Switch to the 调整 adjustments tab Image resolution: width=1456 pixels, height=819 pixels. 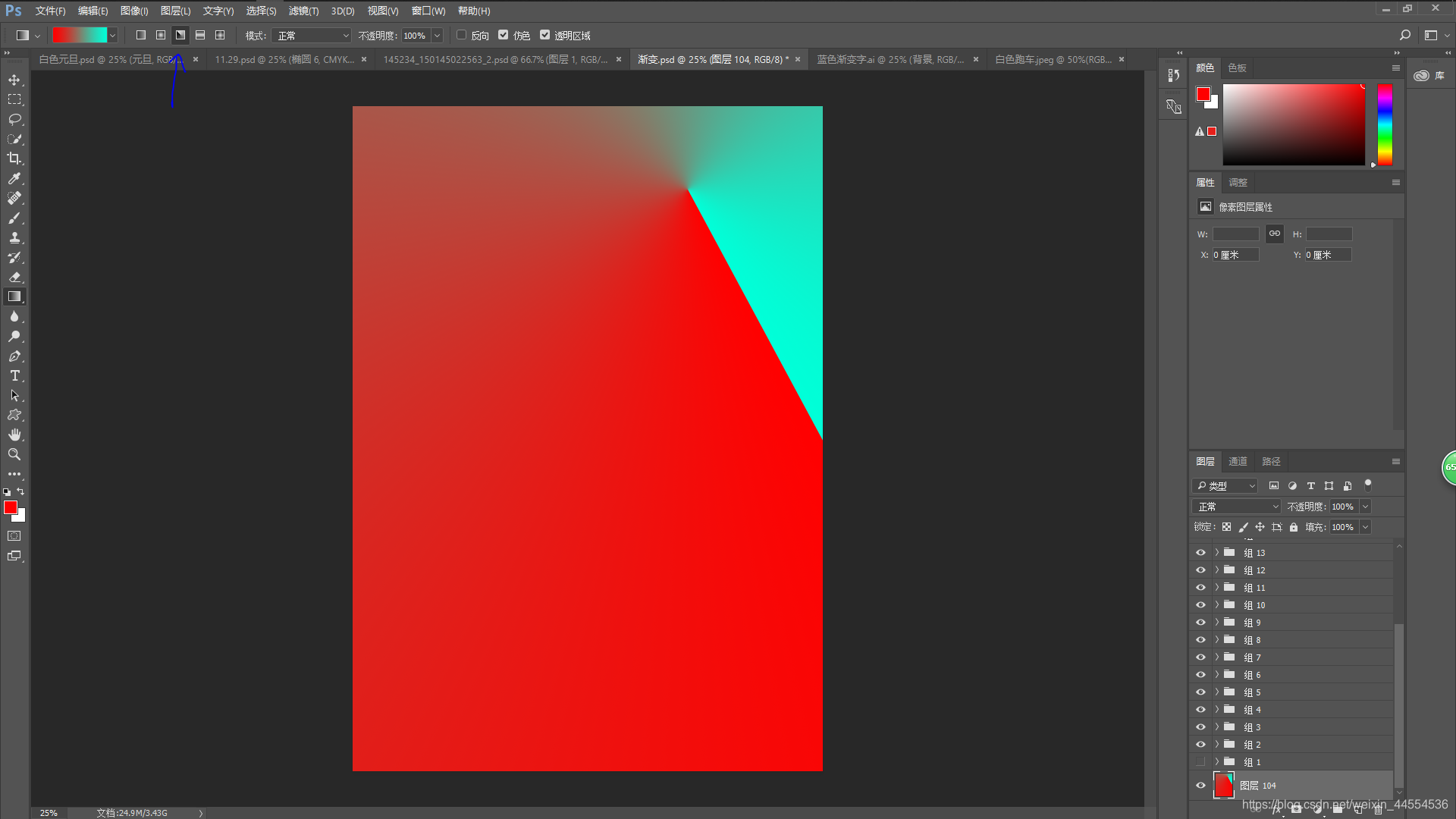(1238, 182)
